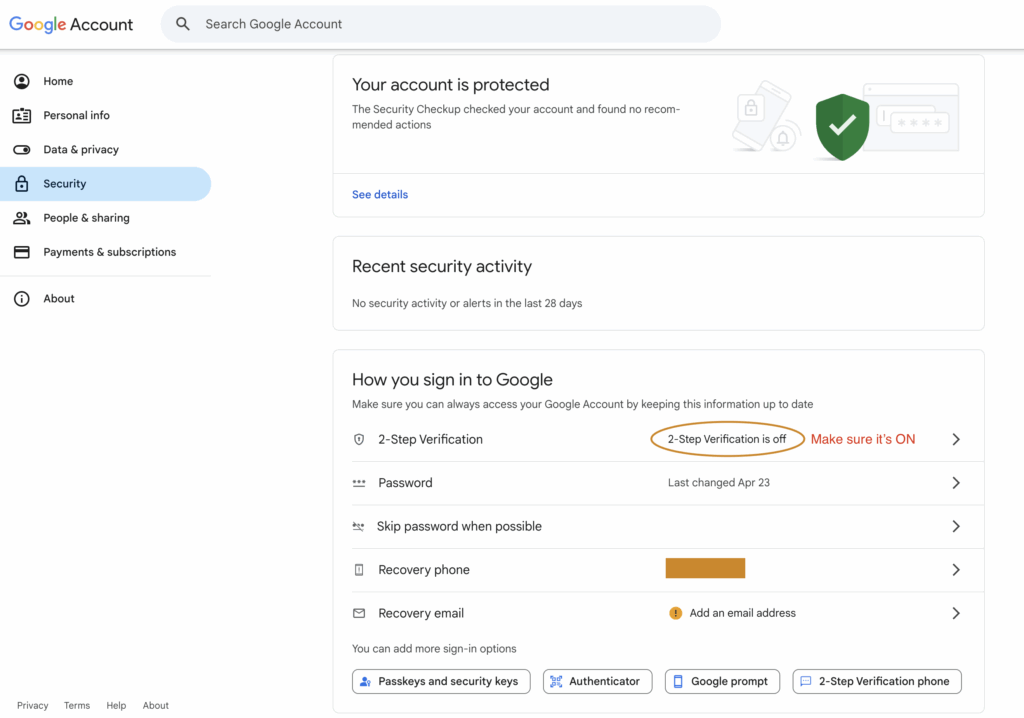Open the Skip password when possible chevron
Viewport: 1024px width, 718px height.
tap(955, 526)
